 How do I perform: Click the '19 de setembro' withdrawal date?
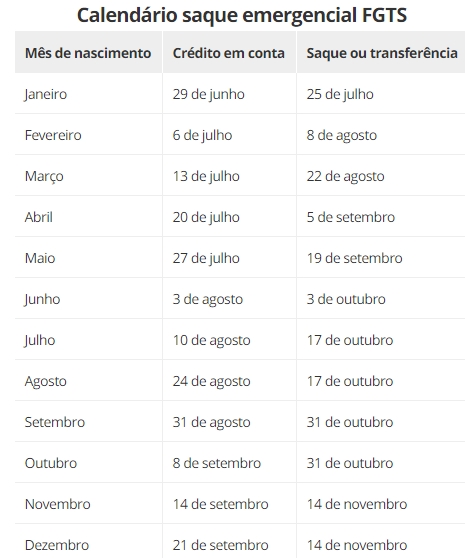[x=354, y=258]
